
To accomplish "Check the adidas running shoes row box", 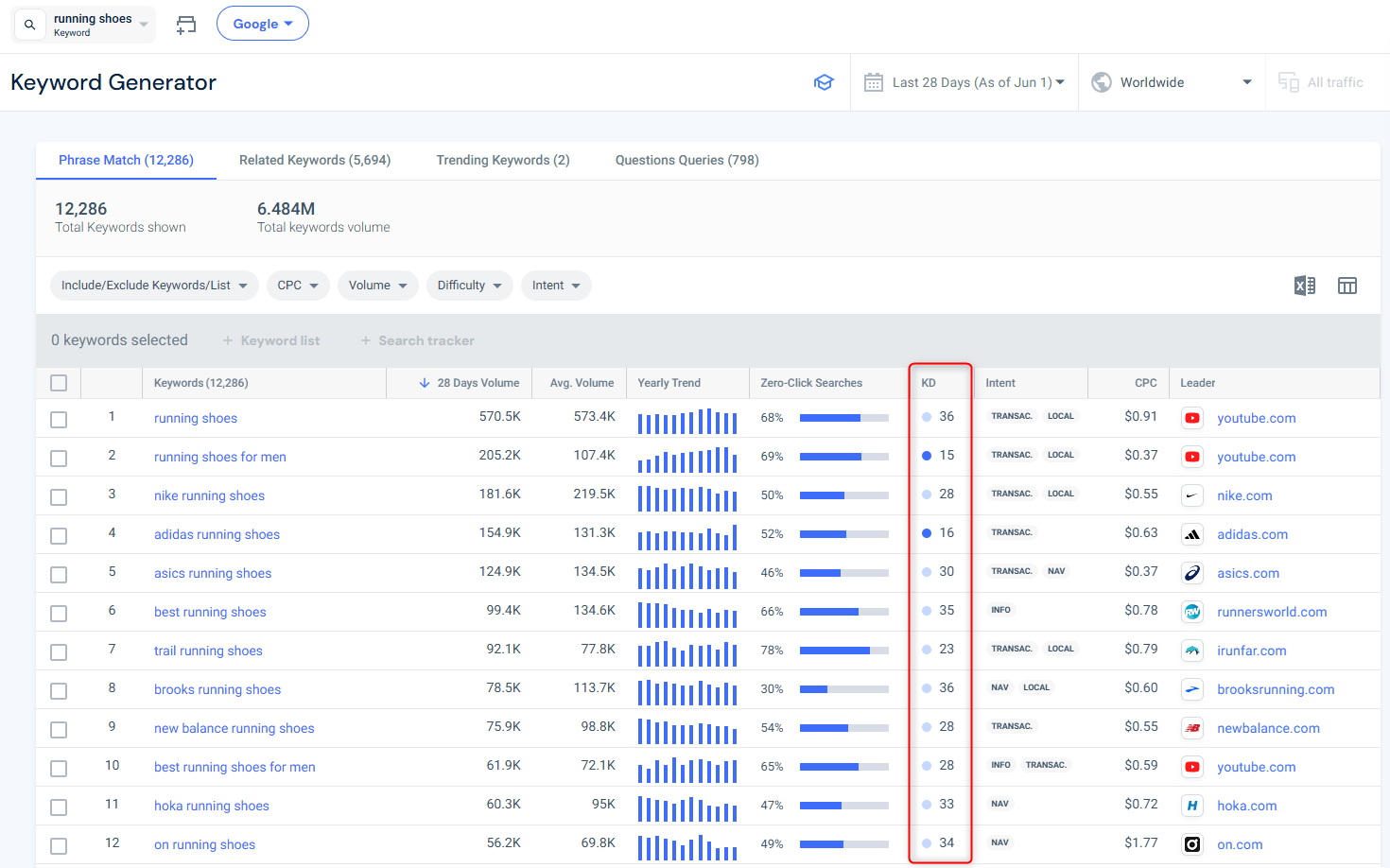I will (x=59, y=535).
